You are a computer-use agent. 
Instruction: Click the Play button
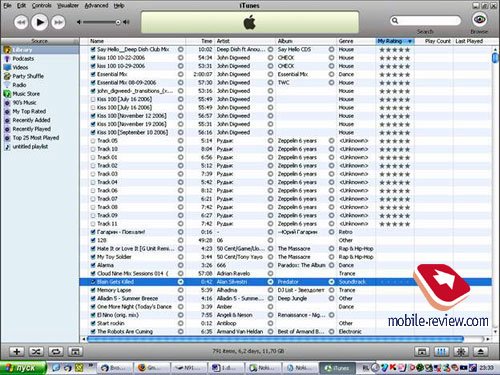tap(40, 22)
